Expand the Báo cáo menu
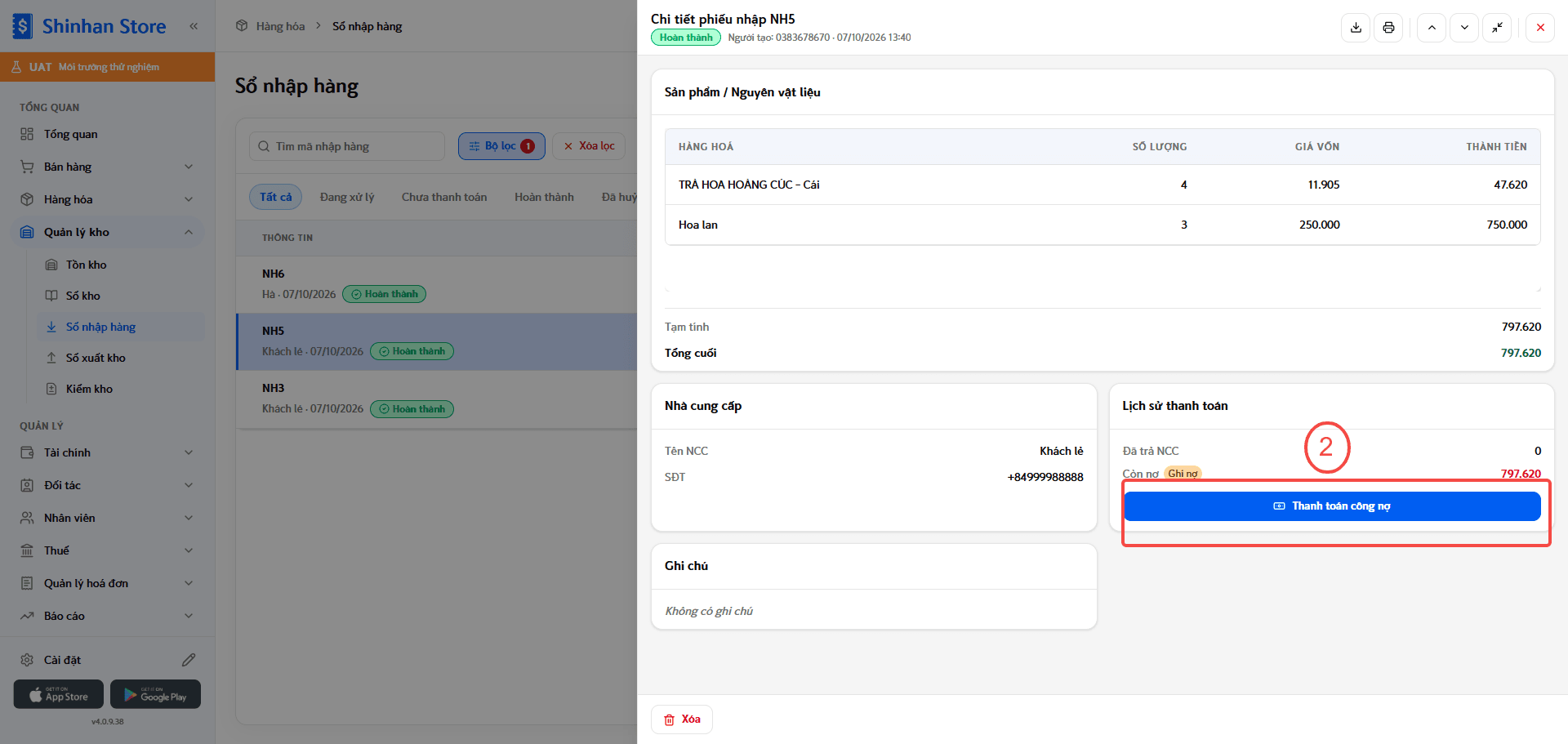This screenshot has width=1568, height=744. tap(107, 616)
